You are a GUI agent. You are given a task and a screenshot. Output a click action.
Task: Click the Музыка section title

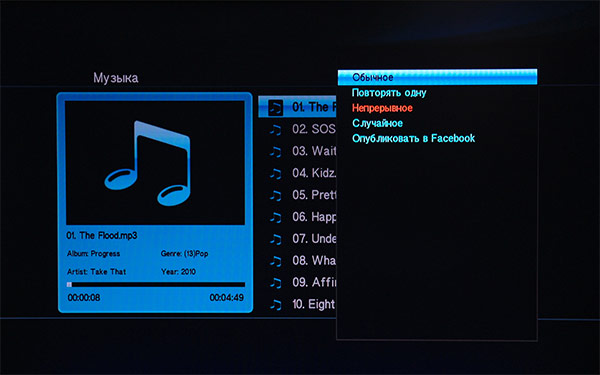116,78
